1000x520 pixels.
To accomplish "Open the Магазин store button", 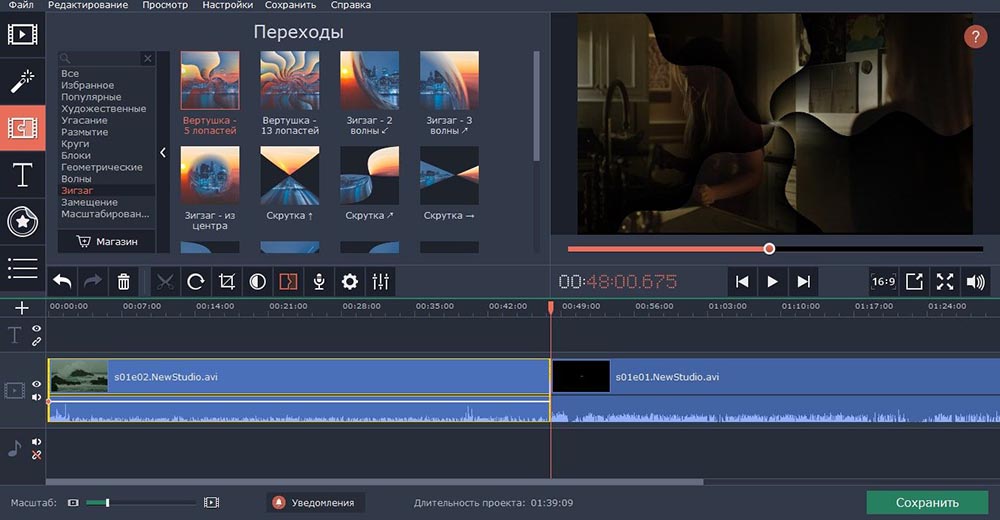I will pyautogui.click(x=107, y=241).
